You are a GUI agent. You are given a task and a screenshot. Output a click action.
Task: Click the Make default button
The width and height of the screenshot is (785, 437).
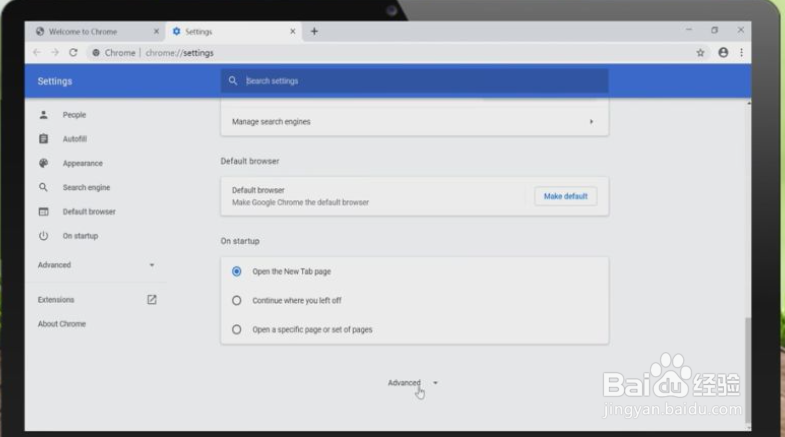point(565,196)
